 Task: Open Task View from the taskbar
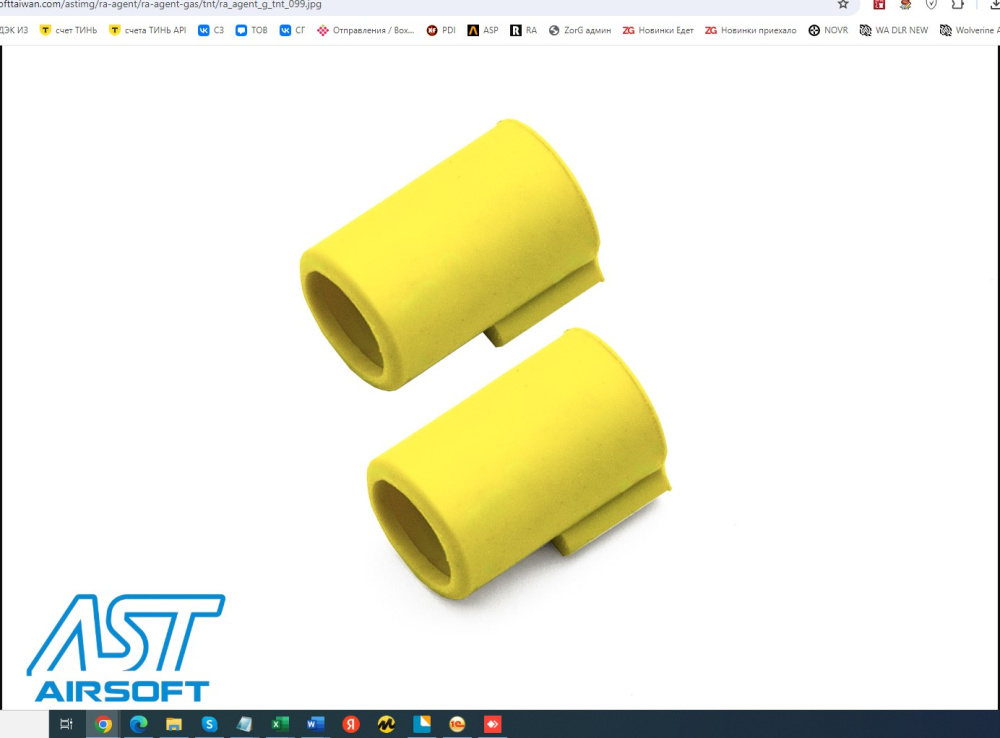66,724
